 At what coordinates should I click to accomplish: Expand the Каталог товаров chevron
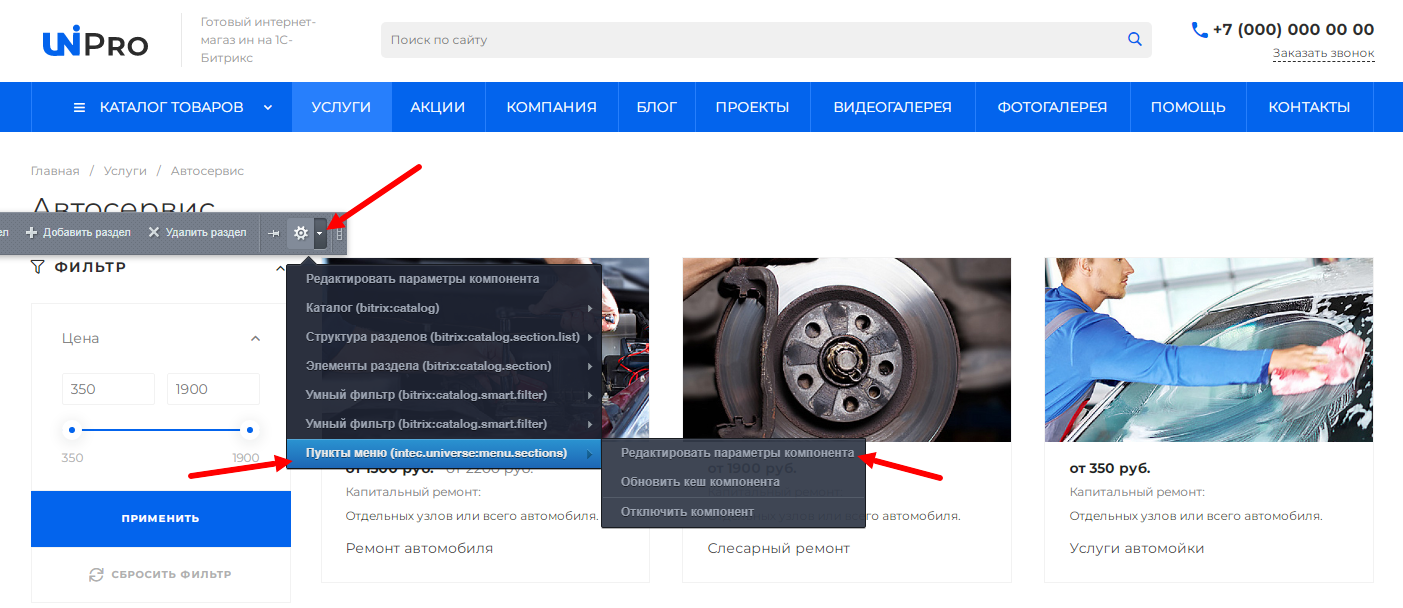[x=268, y=107]
